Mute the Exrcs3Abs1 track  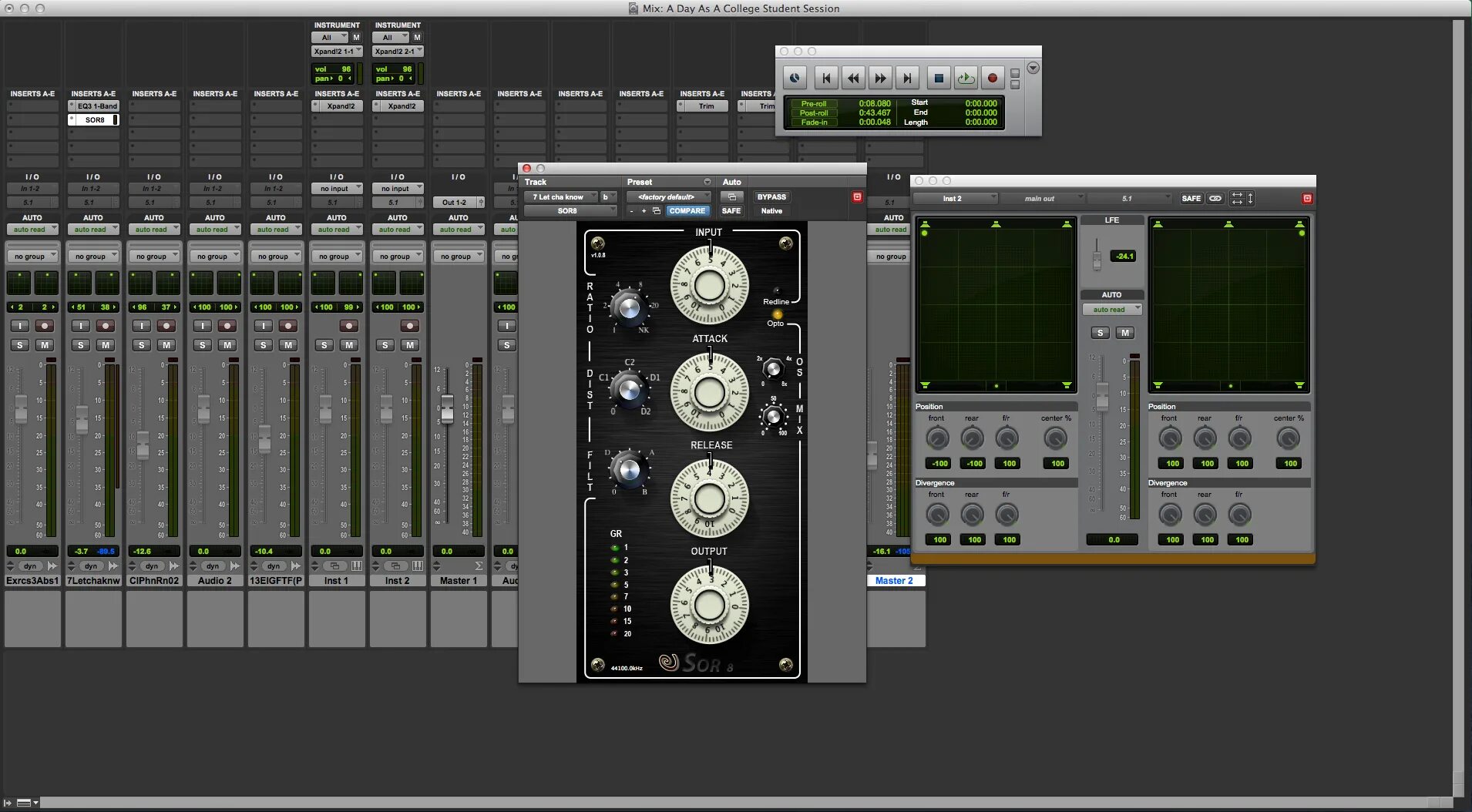[45, 345]
